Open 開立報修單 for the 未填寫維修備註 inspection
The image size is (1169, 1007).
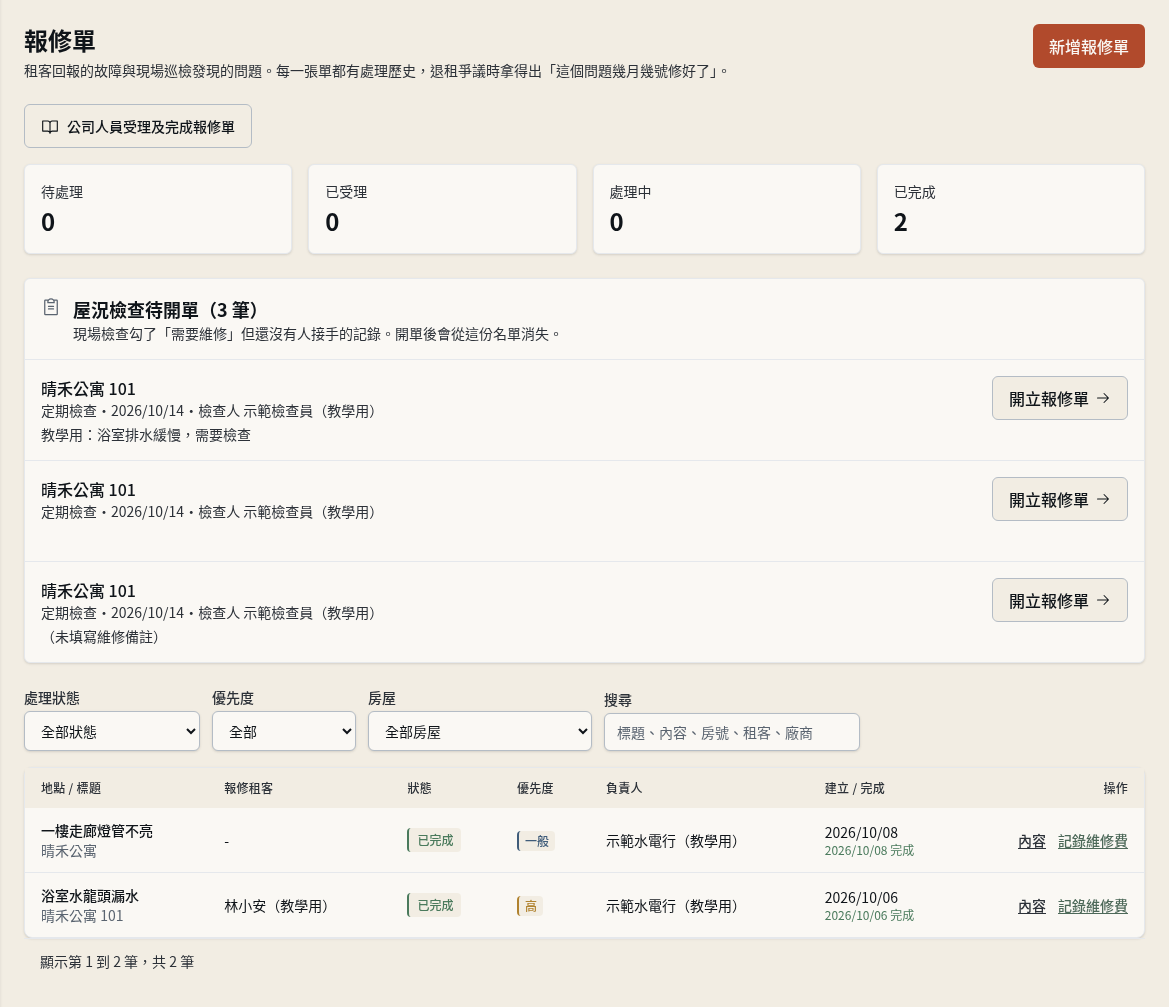1059,600
